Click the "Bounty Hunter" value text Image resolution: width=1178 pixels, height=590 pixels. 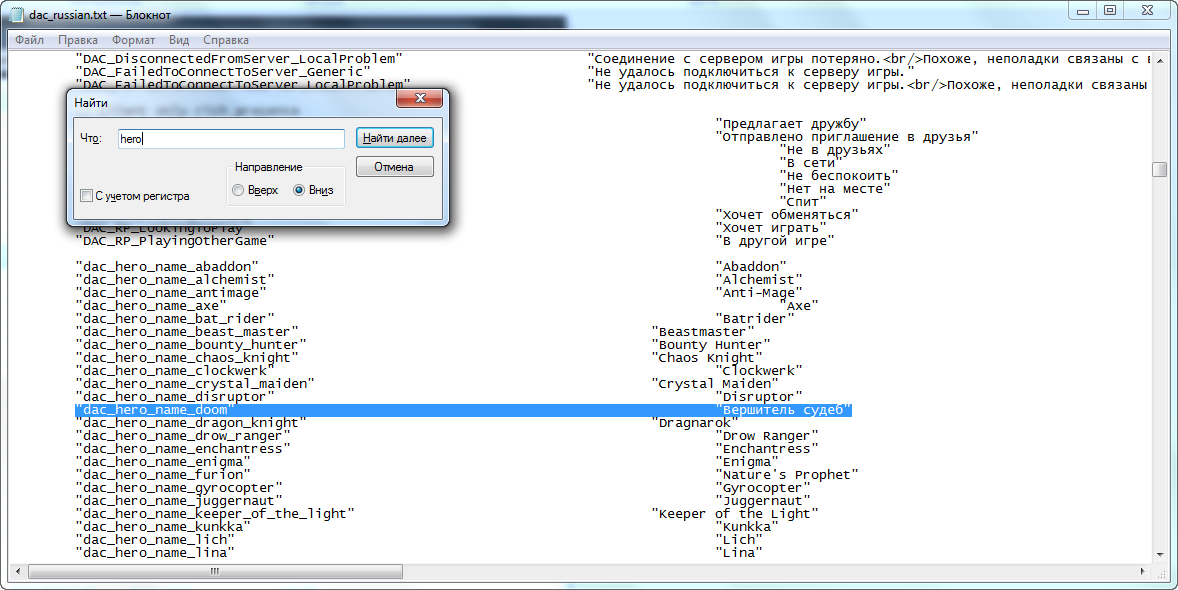coord(711,345)
